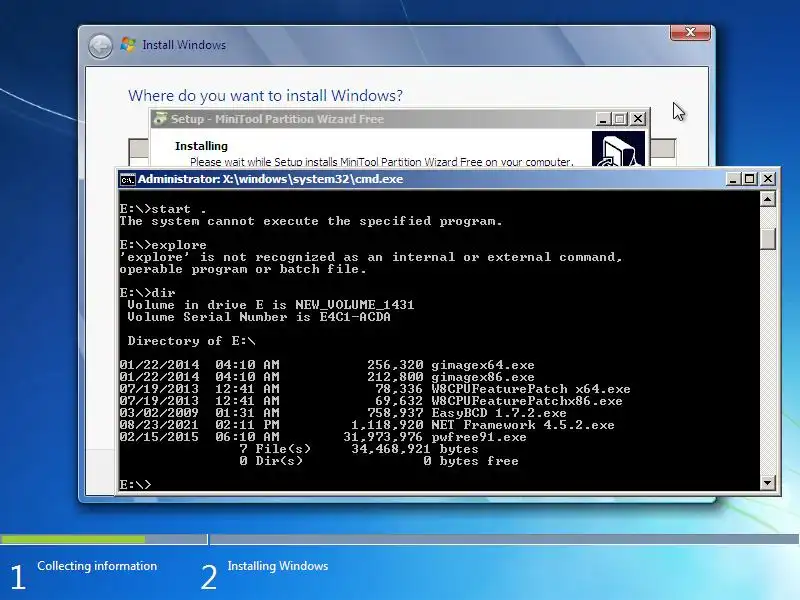Click the back arrow in Install Windows
Screen dimensions: 800x600
[x=101, y=46]
